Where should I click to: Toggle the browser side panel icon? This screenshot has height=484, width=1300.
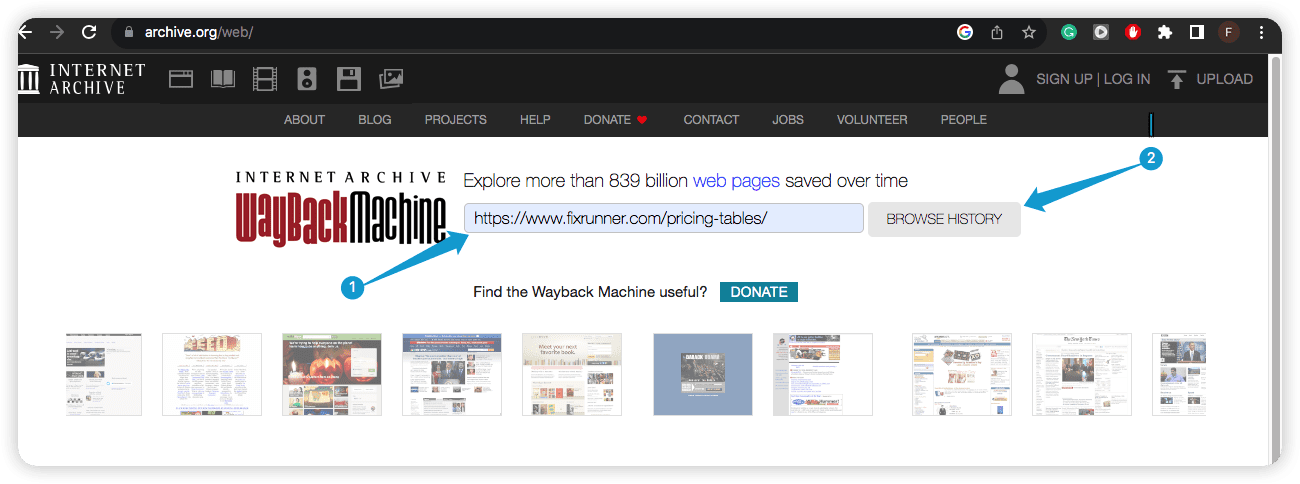click(x=1197, y=32)
